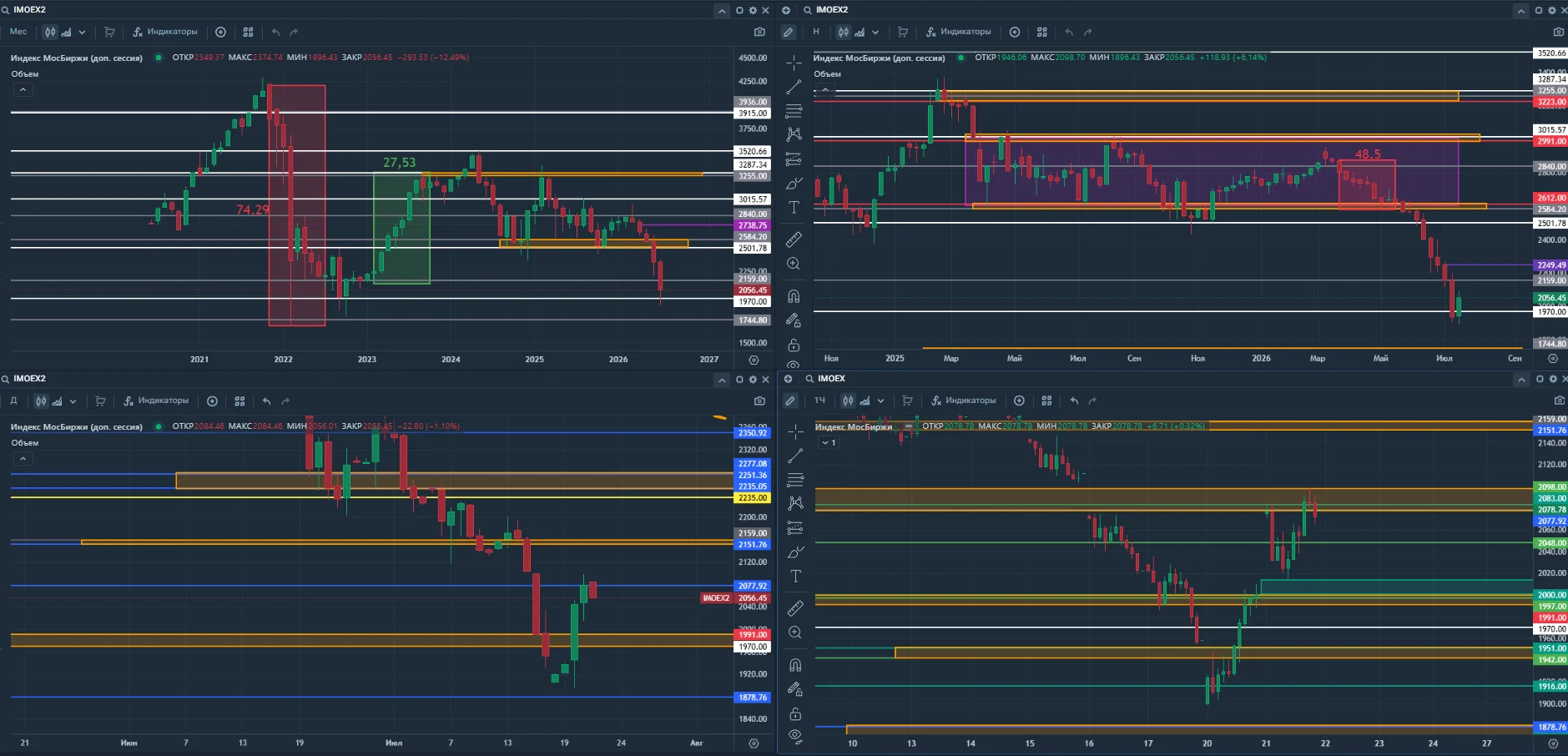Toggle drawing toolbar pencil in top-right chart
The height and width of the screenshot is (756, 1568).
[x=788, y=32]
